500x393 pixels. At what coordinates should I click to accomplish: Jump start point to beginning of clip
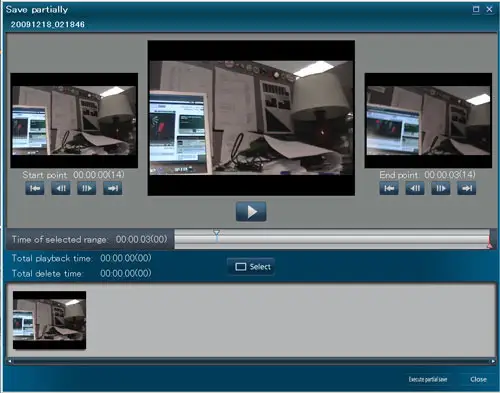[x=35, y=188]
